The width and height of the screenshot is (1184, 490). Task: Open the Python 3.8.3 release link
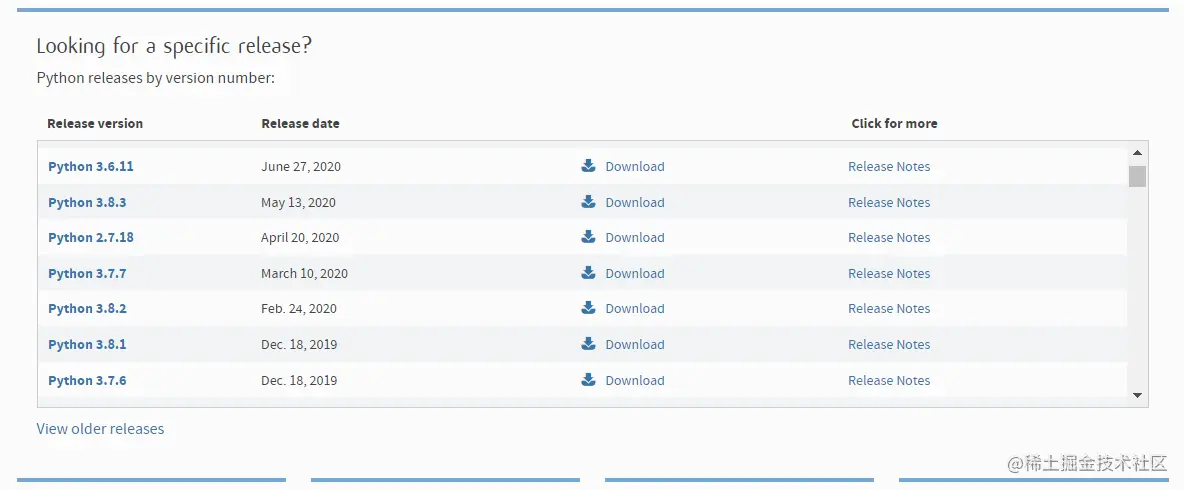click(x=87, y=202)
